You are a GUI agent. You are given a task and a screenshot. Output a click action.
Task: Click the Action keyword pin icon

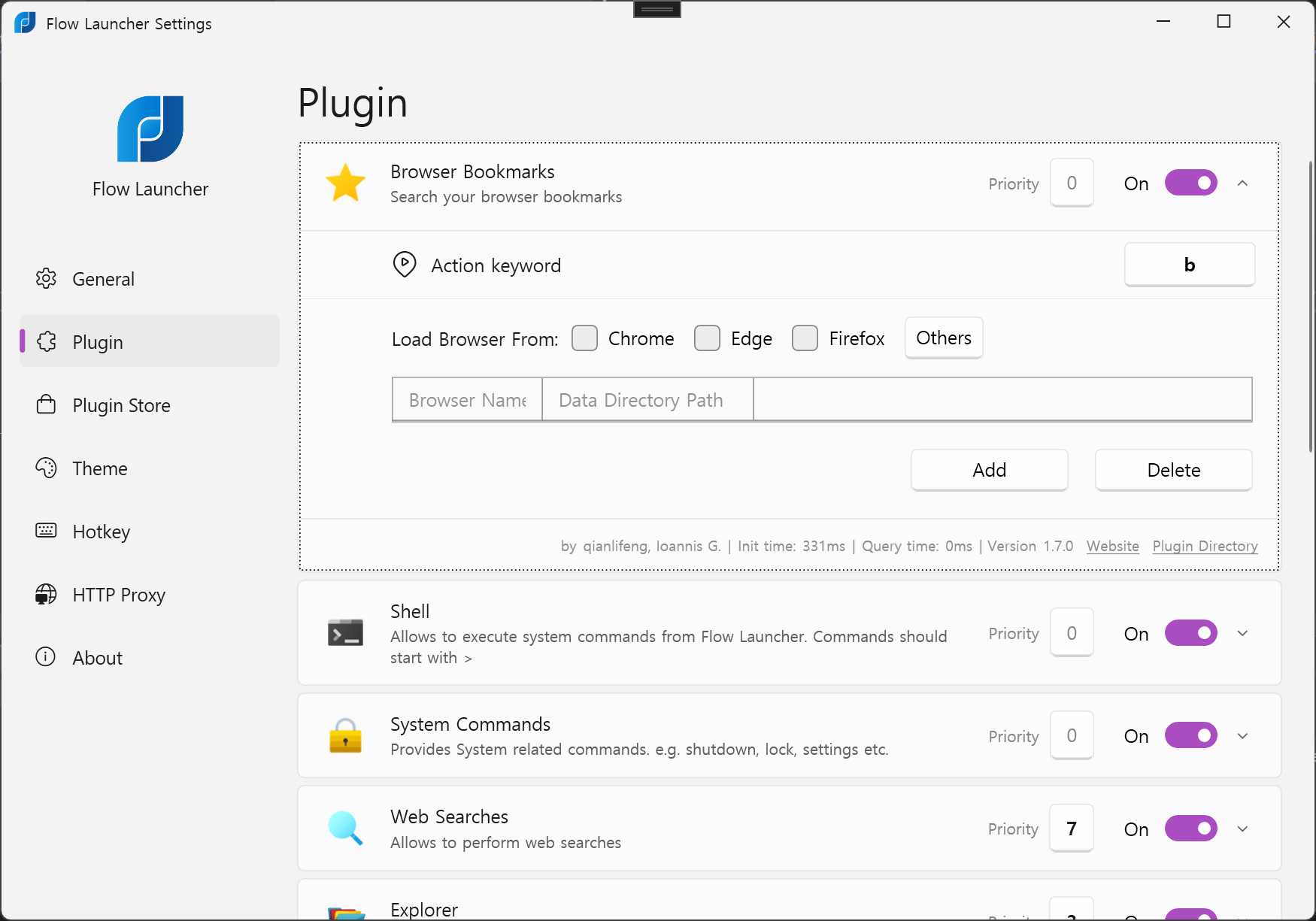tap(405, 265)
